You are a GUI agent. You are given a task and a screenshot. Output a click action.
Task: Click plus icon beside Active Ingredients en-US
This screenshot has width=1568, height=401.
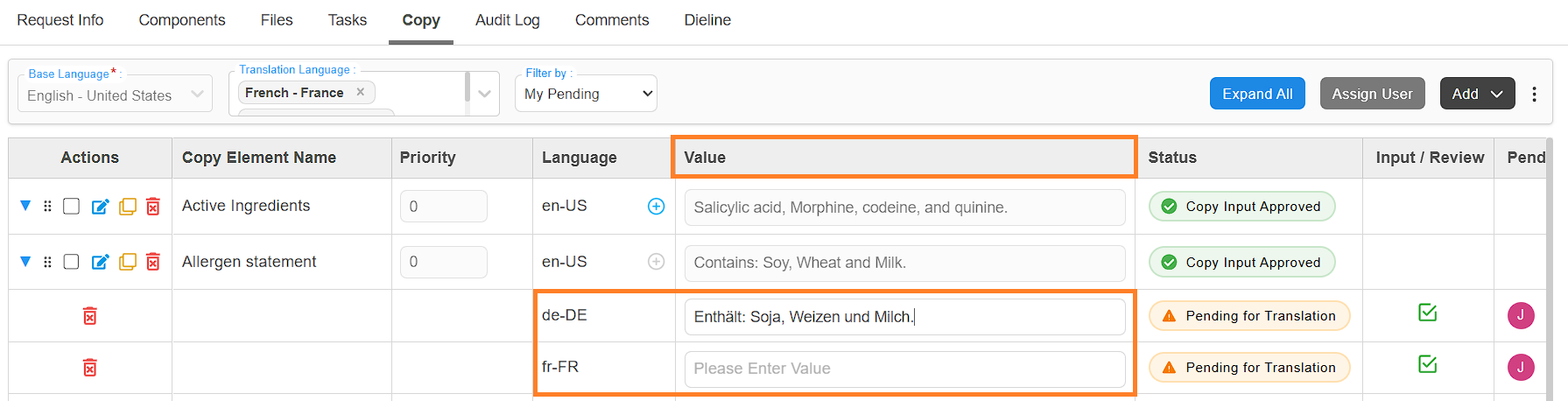click(656, 207)
